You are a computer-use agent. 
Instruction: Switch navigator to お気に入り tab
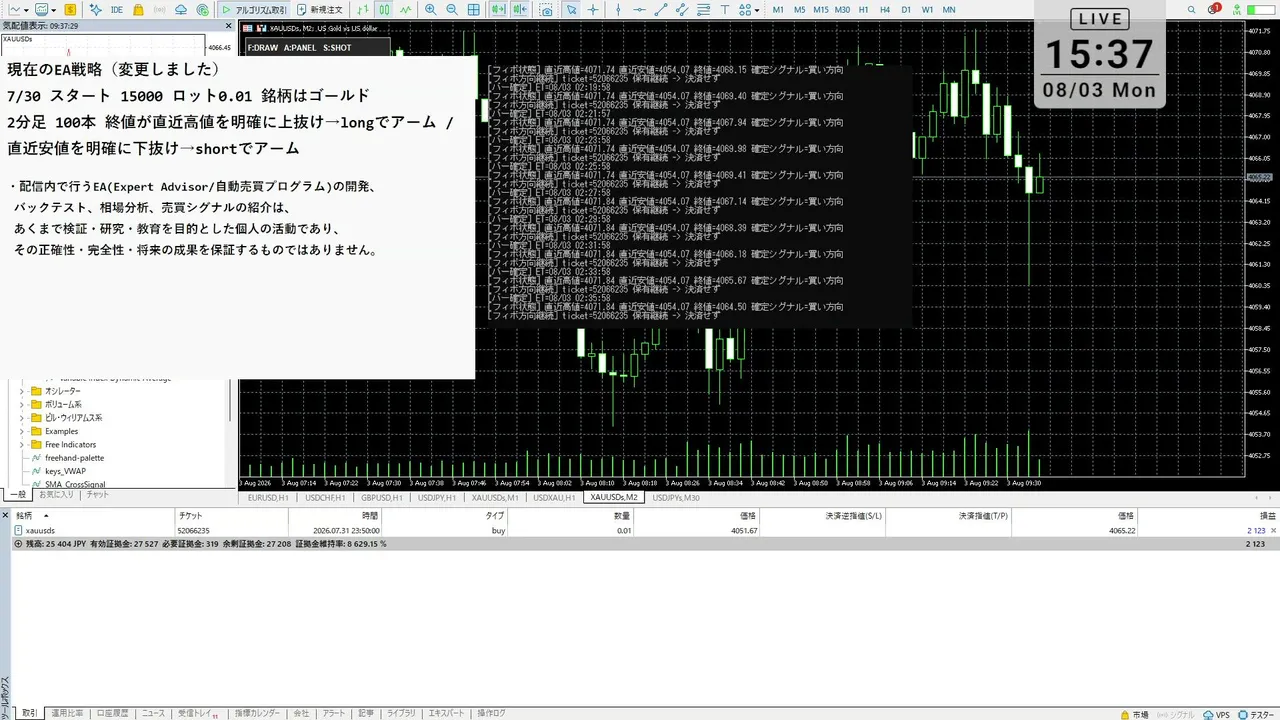pos(56,494)
